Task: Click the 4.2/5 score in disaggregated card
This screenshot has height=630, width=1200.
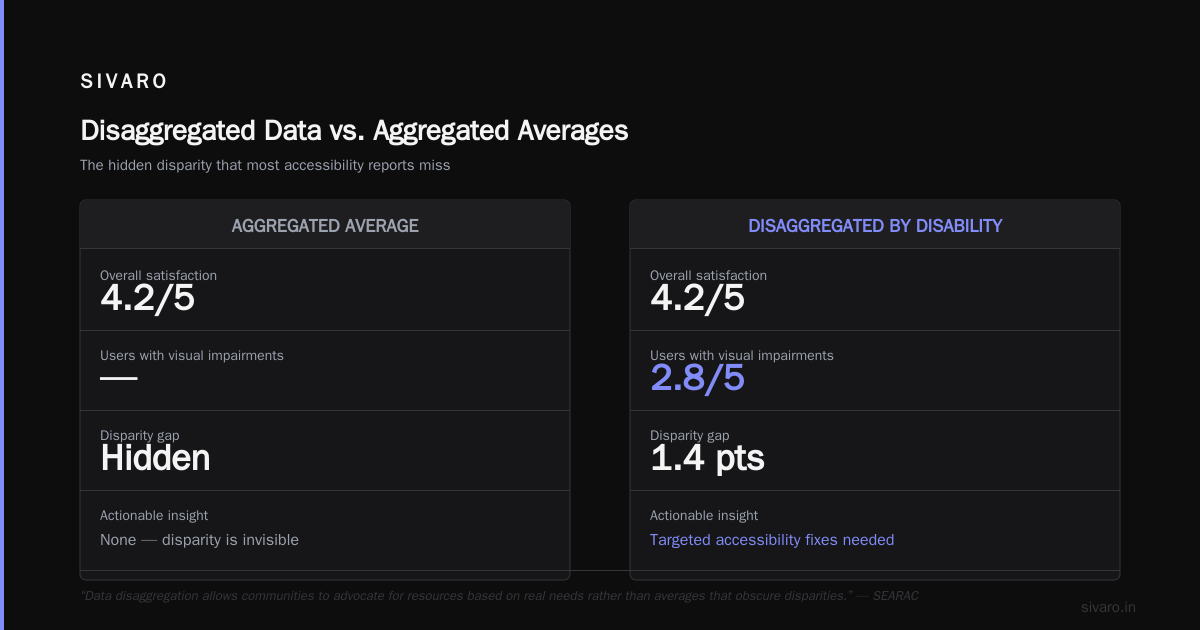Action: pos(697,298)
